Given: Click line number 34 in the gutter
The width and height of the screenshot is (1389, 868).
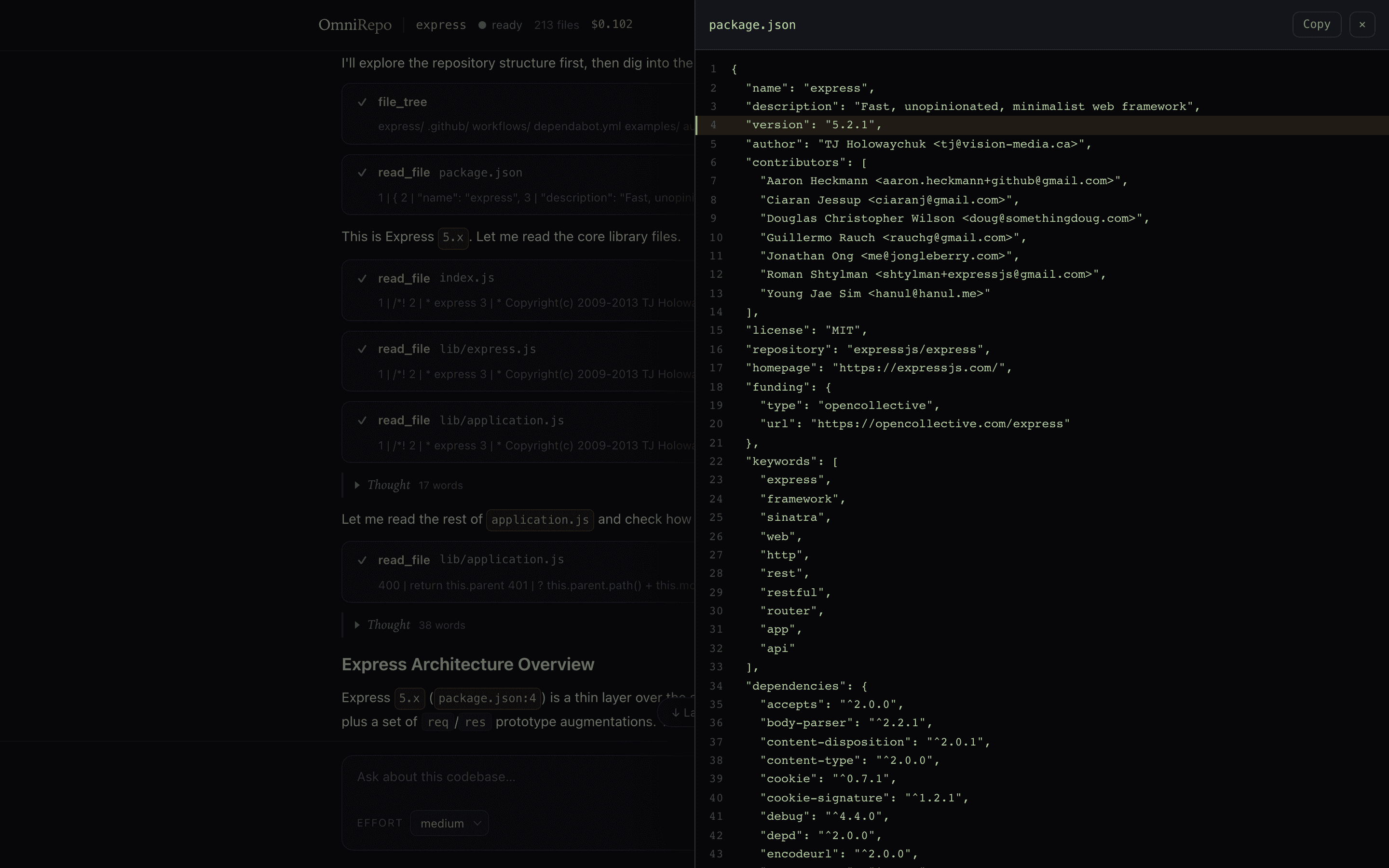Looking at the screenshot, I should [716, 686].
